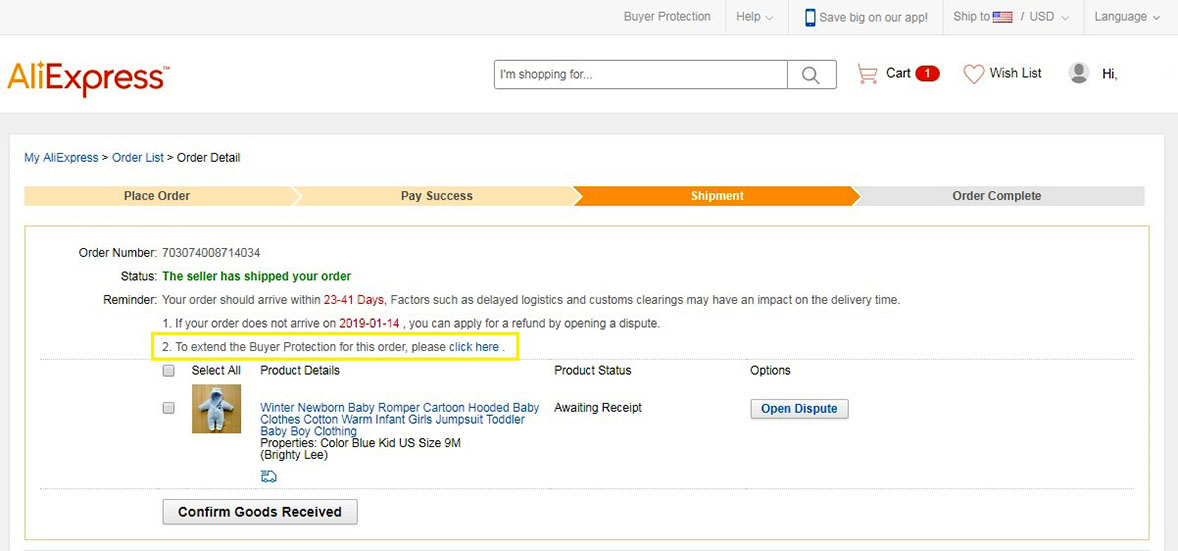Click the mobile phone app icon
Screen dimensions: 1178x551
tap(810, 17)
